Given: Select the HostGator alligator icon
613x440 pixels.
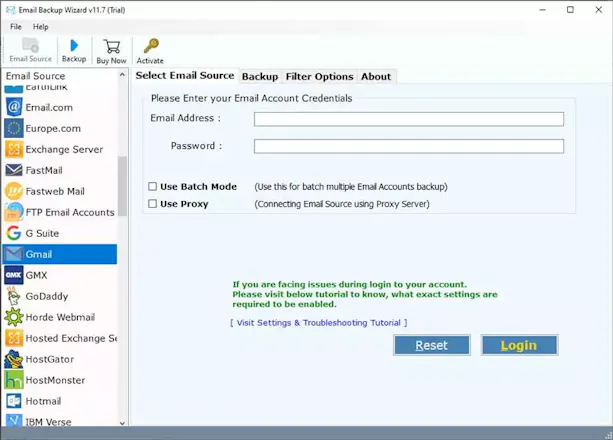Looking at the screenshot, I should pyautogui.click(x=14, y=359).
